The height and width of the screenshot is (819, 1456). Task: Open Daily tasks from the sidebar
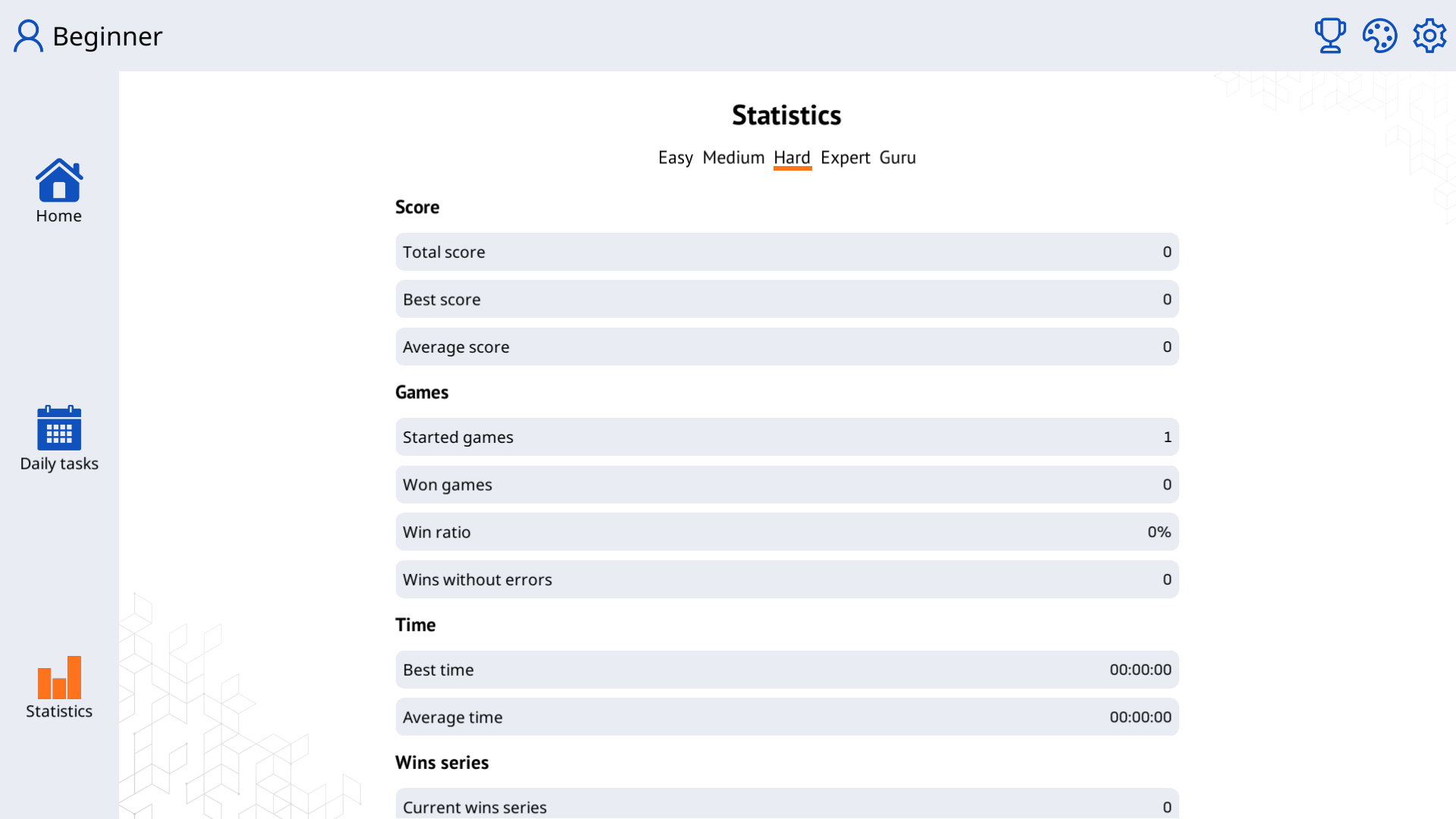pos(58,438)
